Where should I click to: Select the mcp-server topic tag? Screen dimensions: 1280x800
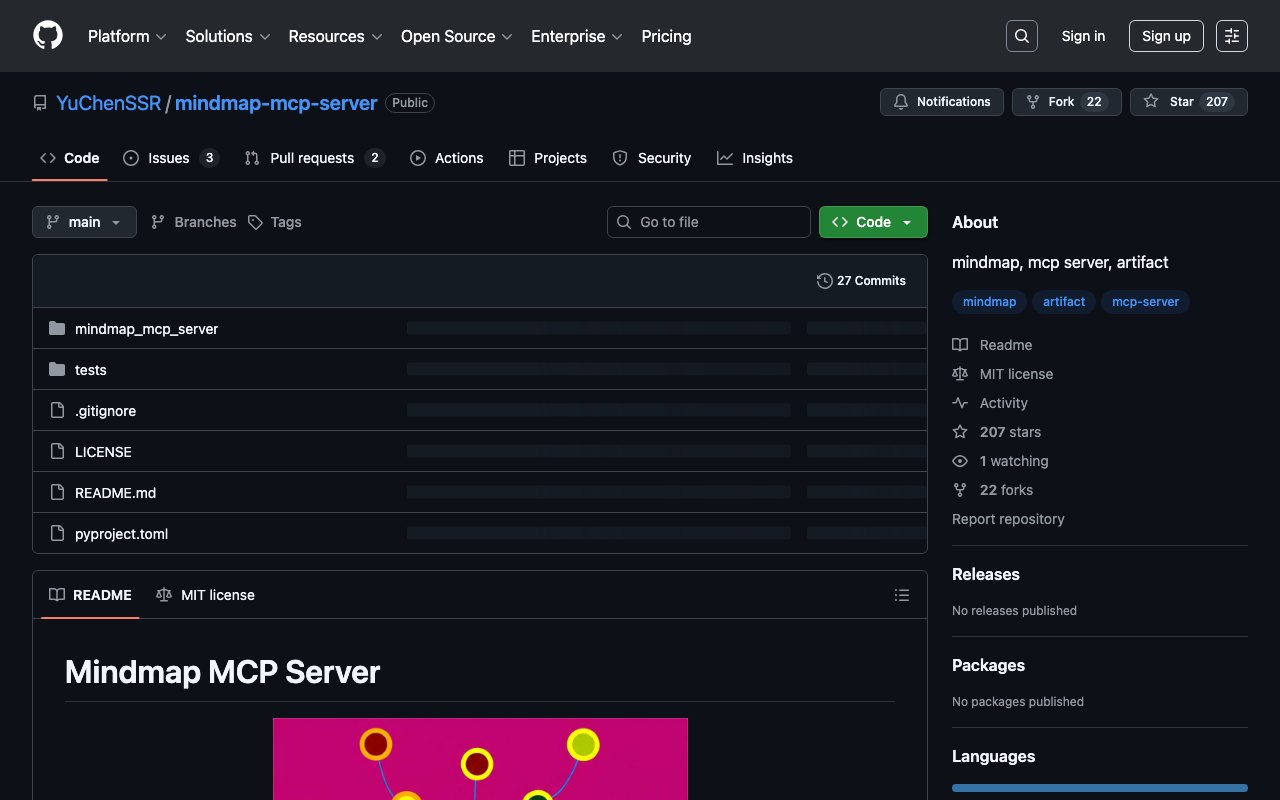click(x=1145, y=302)
